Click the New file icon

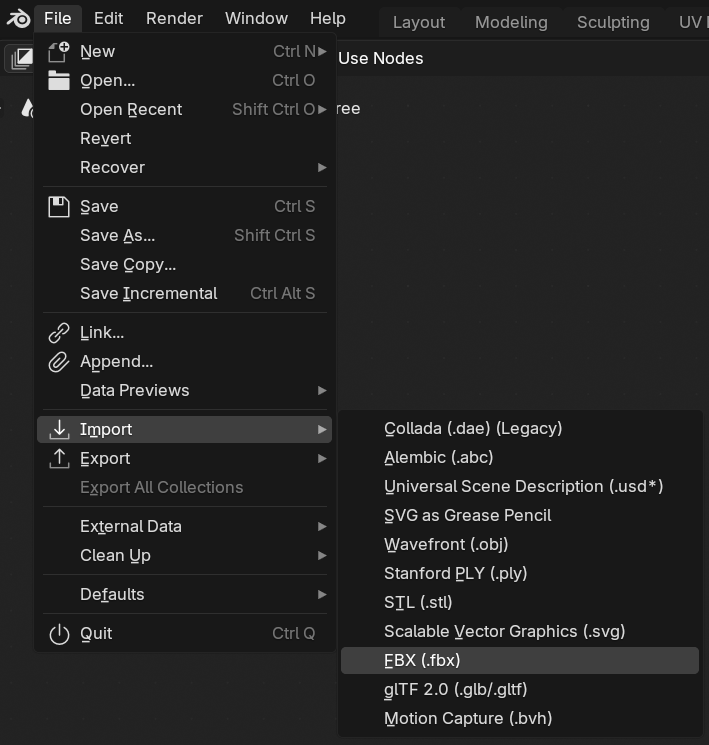[59, 52]
